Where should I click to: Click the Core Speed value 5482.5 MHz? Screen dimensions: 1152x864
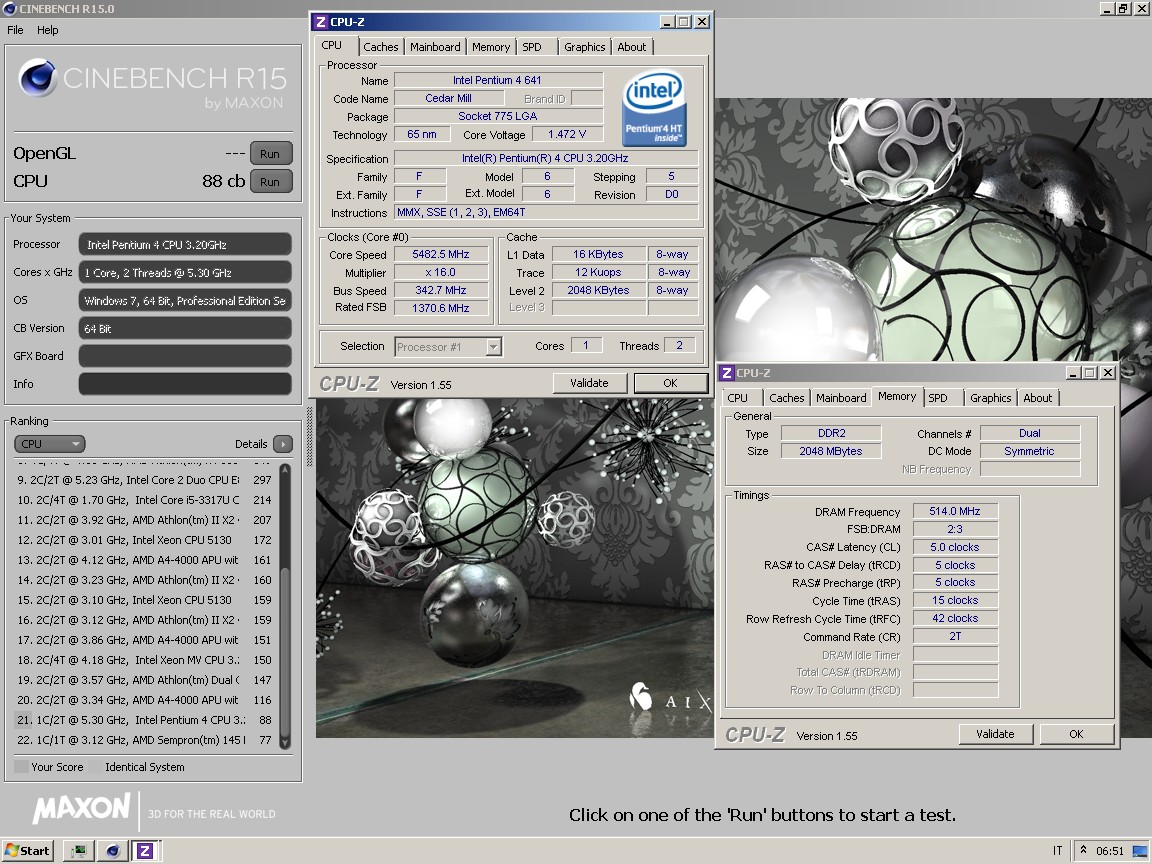pos(441,254)
